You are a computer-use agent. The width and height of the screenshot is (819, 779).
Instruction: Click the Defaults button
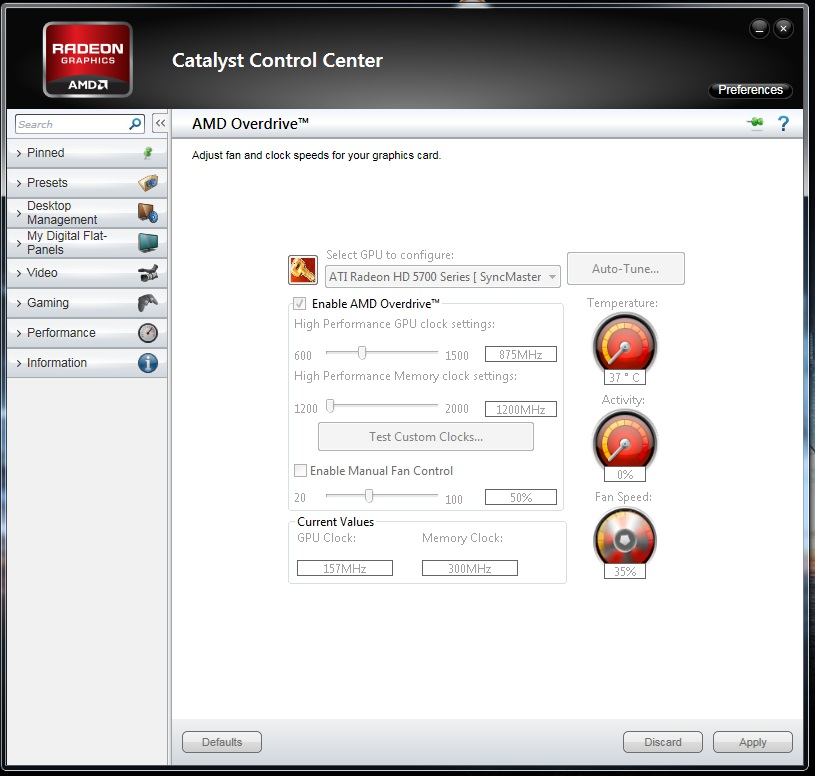point(222,742)
